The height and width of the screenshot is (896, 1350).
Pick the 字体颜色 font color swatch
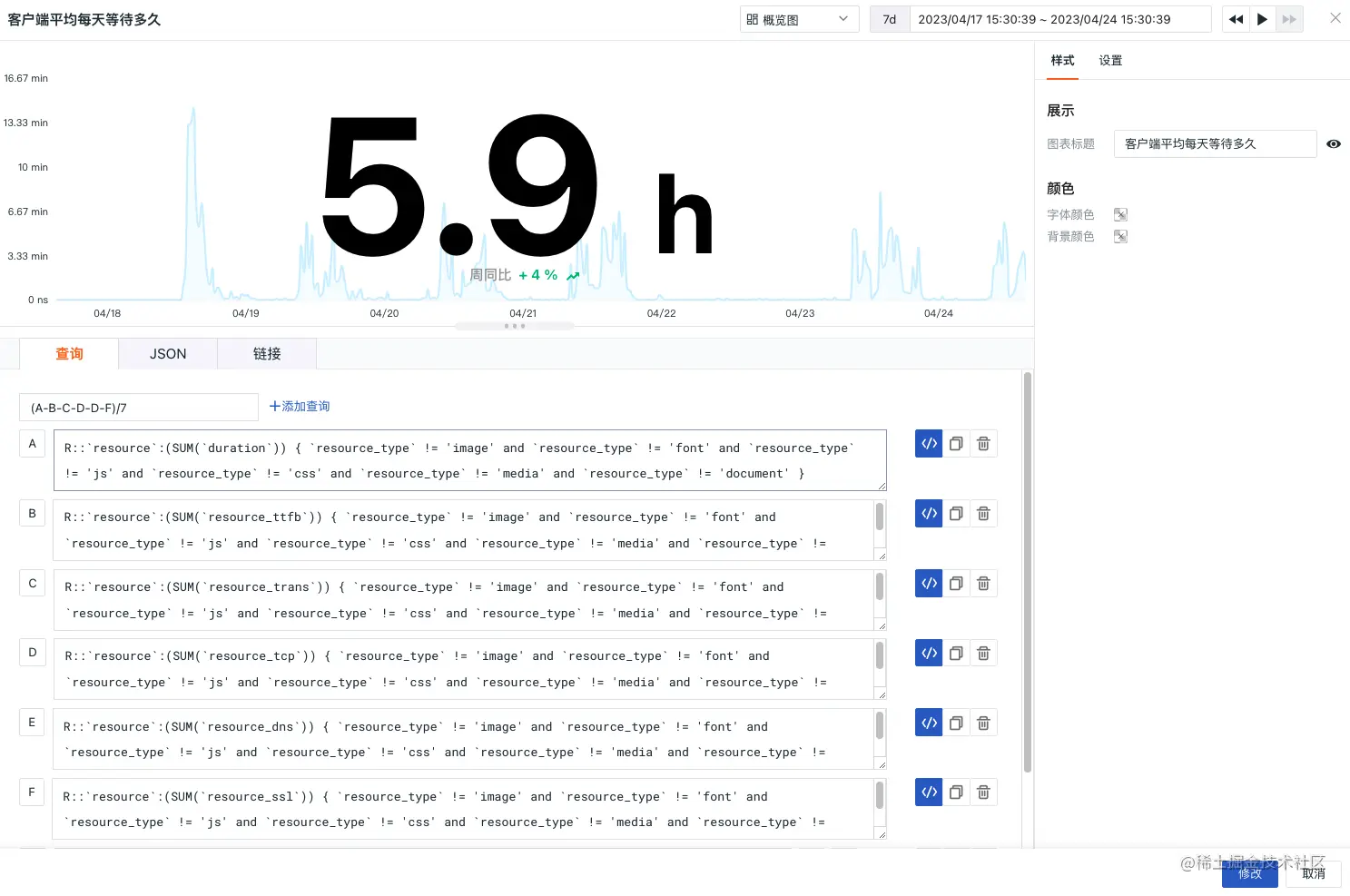1120,215
